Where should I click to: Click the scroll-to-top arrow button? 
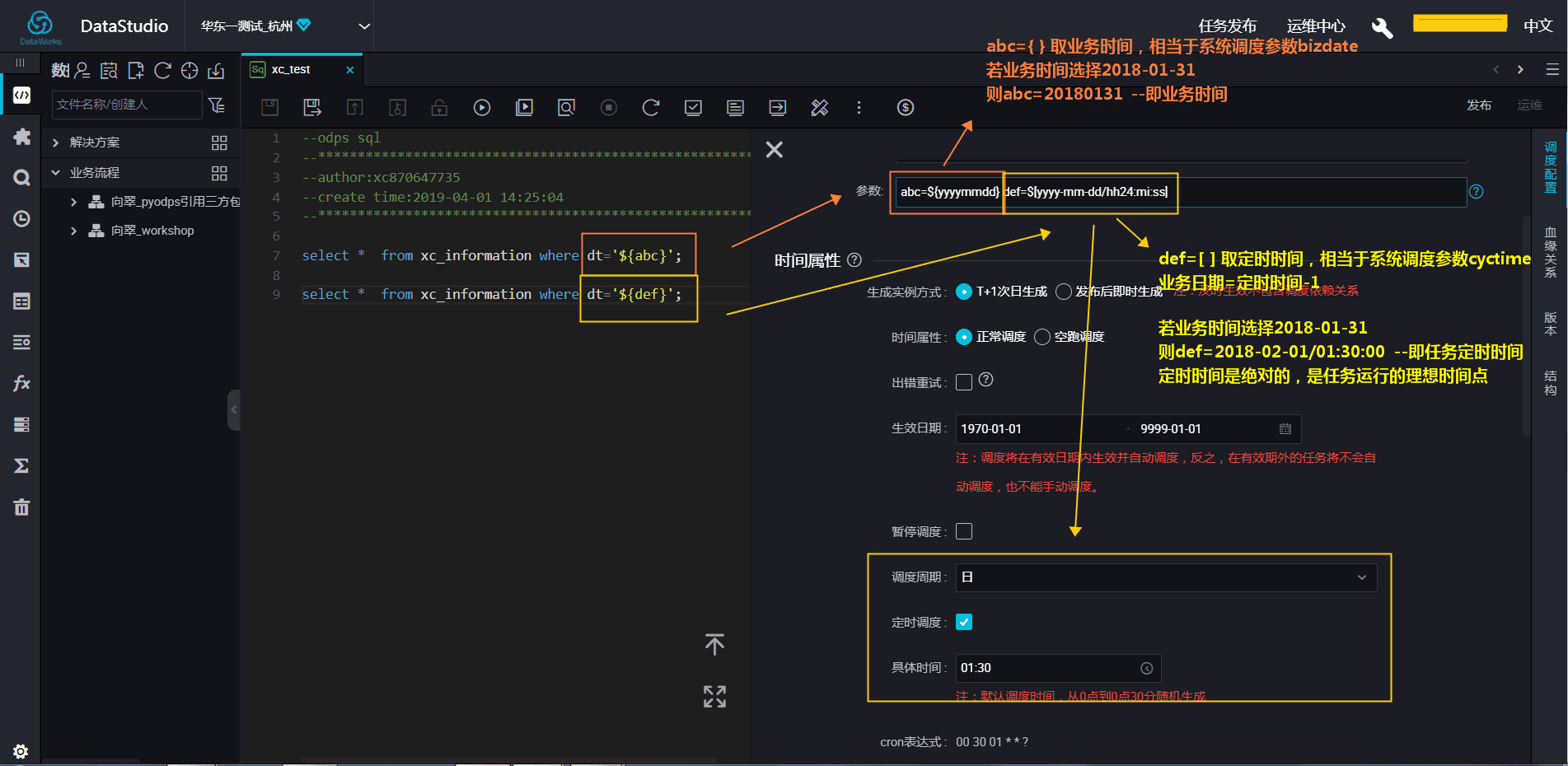click(x=714, y=644)
